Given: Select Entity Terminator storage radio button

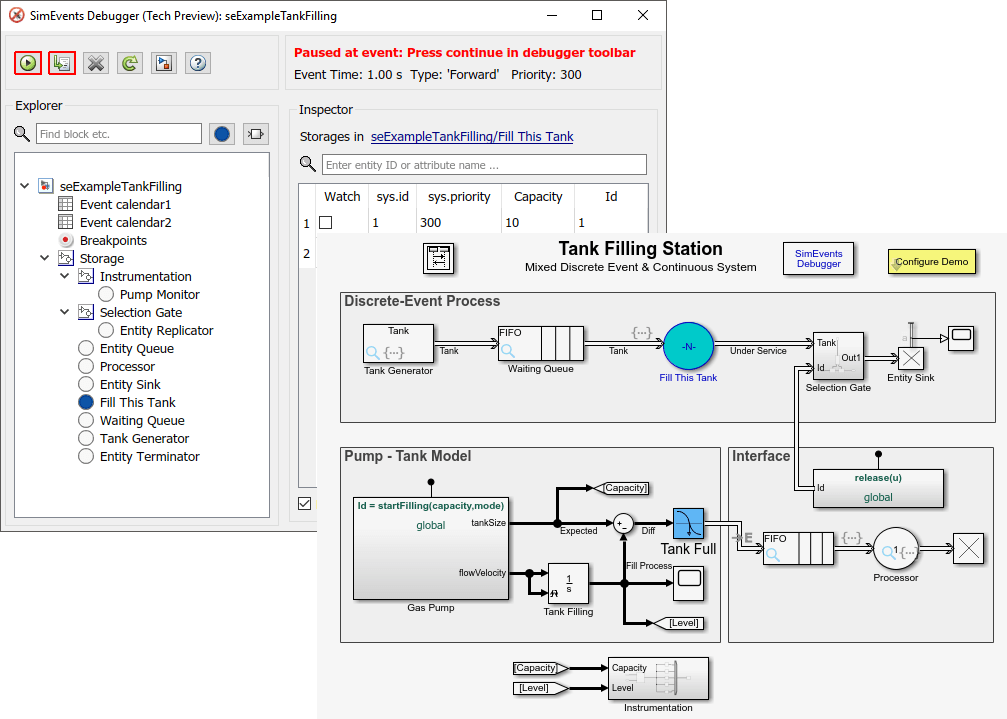Looking at the screenshot, I should point(86,456).
